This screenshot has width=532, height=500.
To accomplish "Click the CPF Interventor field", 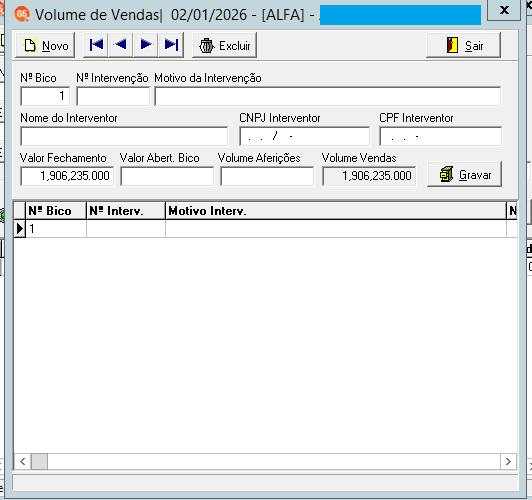I will [x=440, y=136].
